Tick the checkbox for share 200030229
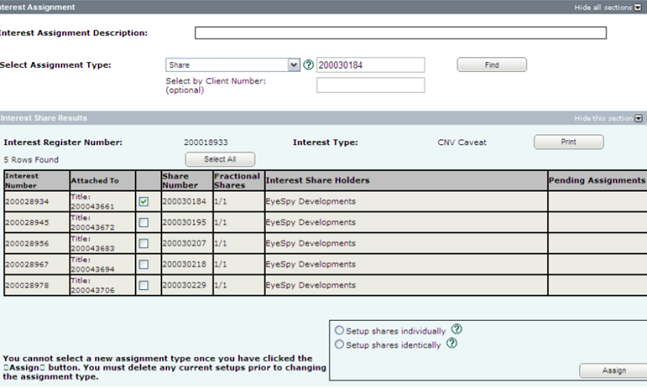647x388 pixels. pyautogui.click(x=144, y=285)
